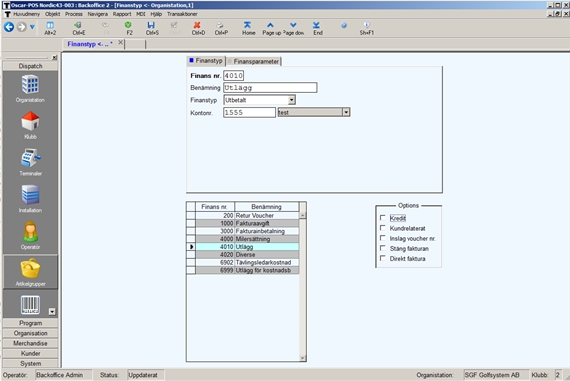Click the Alt+2 toolbar icon
Screen dimensions: 570x381
(50, 25)
